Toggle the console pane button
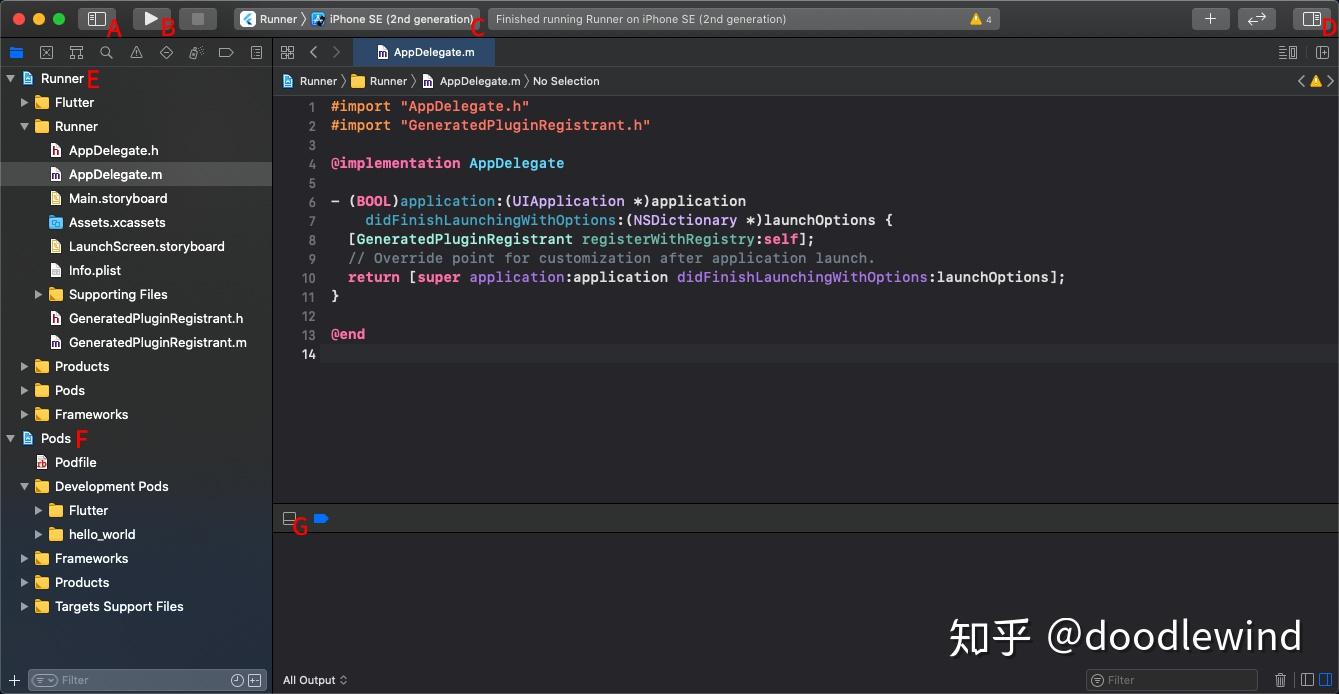 click(x=1325, y=680)
